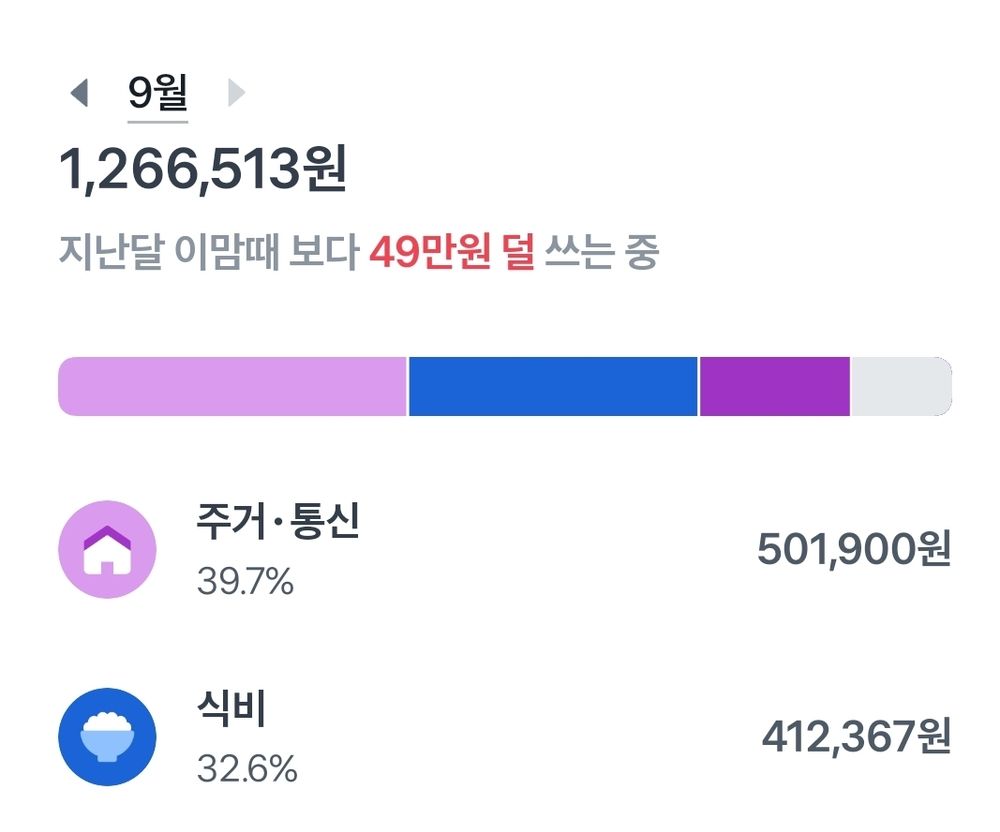The height and width of the screenshot is (832, 1000).
Task: Tap the total 1,266,513원 amount
Action: (x=204, y=171)
